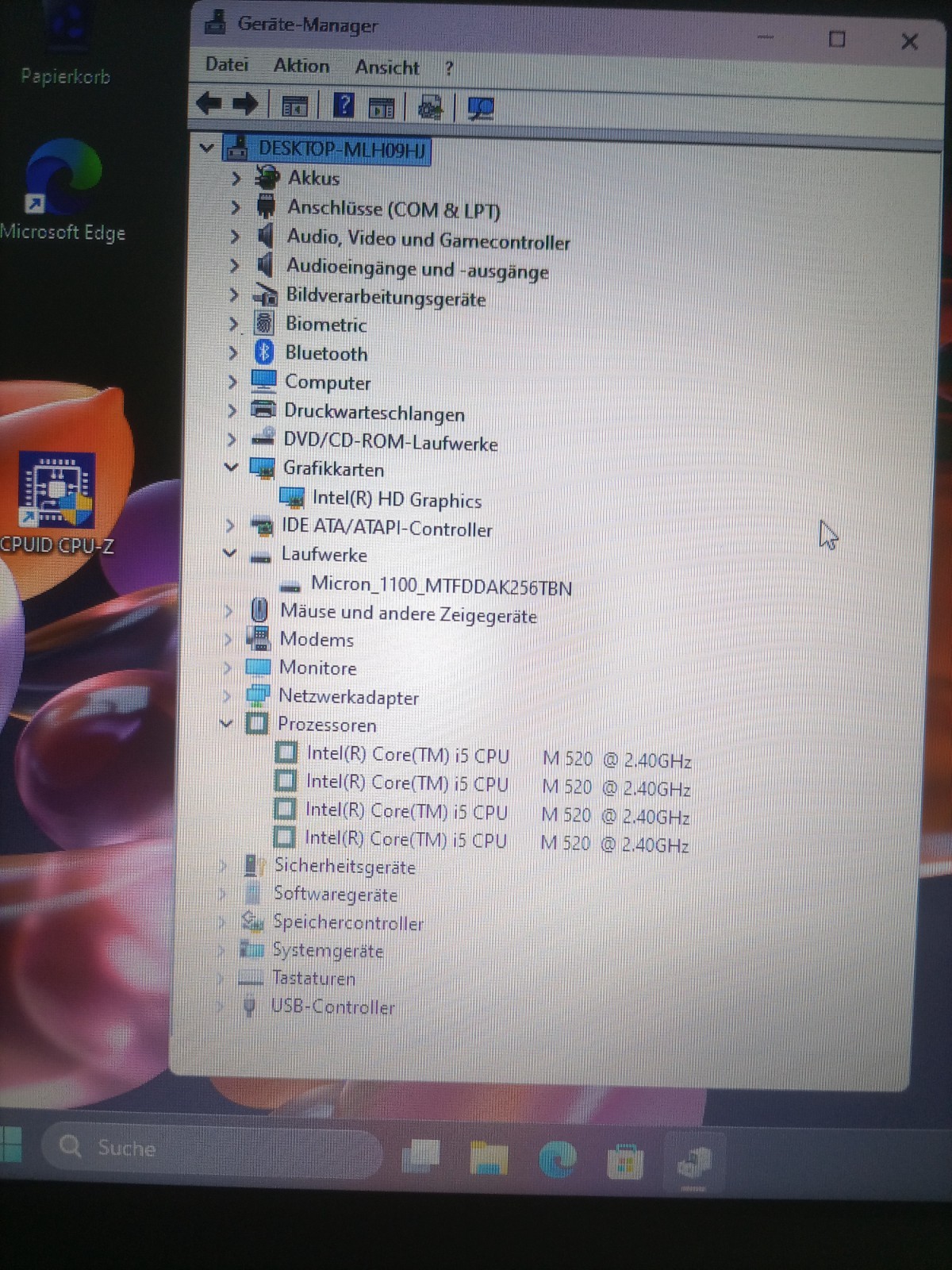The width and height of the screenshot is (952, 1270).
Task: Select the Tastaturen keyboard icon
Action: [251, 977]
